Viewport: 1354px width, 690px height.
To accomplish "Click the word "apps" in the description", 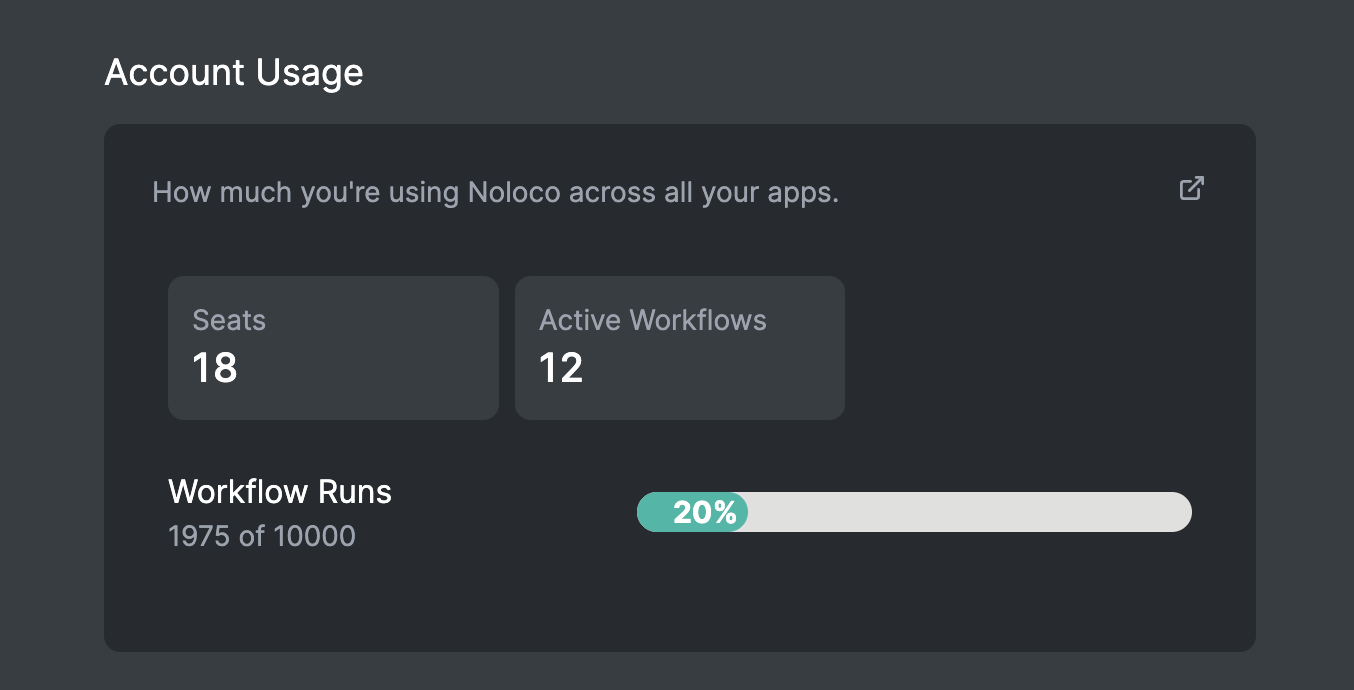I will [x=803, y=193].
